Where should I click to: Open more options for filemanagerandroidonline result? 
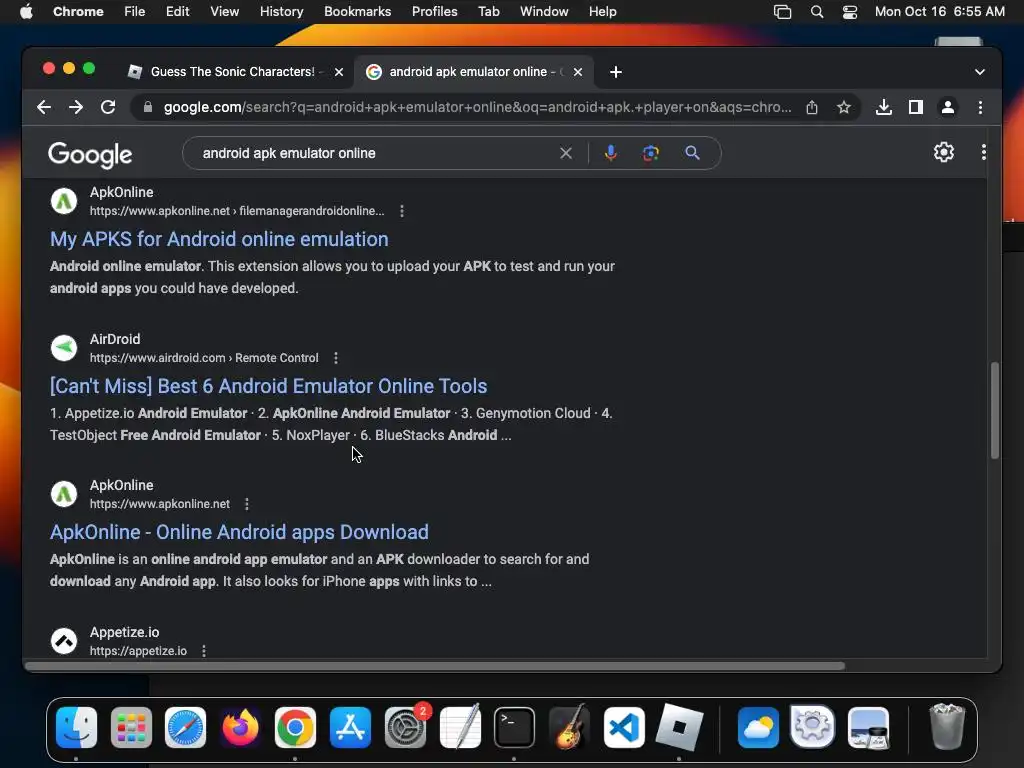402,211
